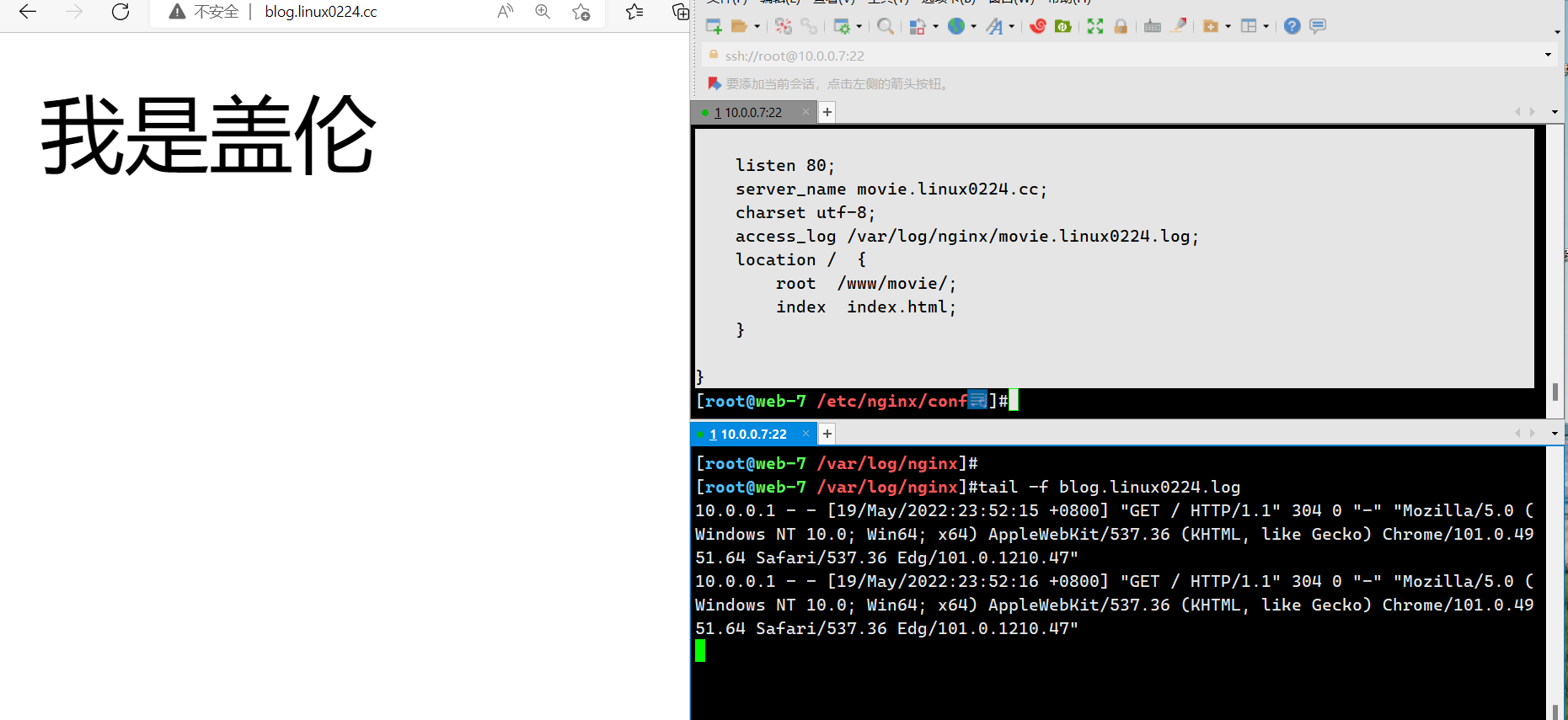Screen dimensions: 1568x720
Task: Click the globe encoding icon
Action: click(956, 26)
